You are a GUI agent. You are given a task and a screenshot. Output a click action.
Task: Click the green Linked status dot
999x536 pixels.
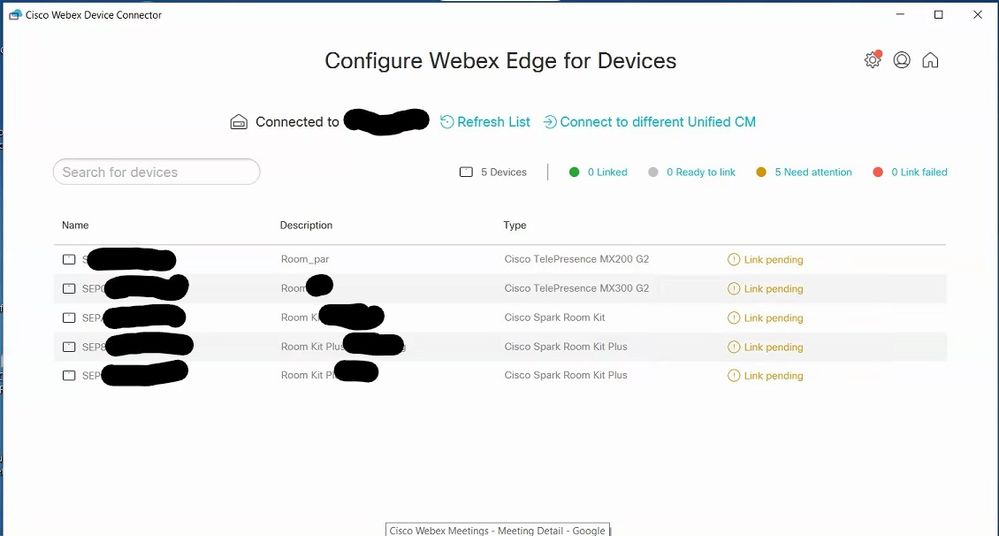574,172
